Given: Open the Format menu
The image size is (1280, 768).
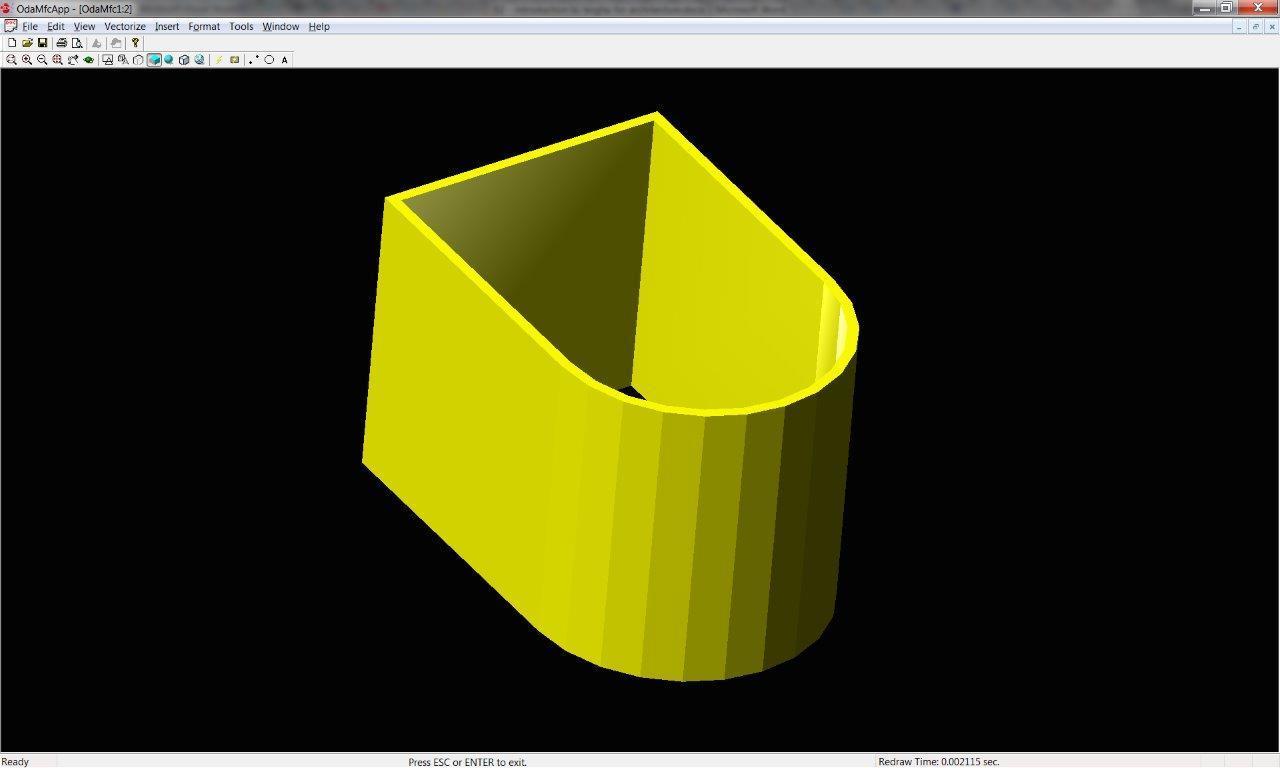Looking at the screenshot, I should click(204, 27).
